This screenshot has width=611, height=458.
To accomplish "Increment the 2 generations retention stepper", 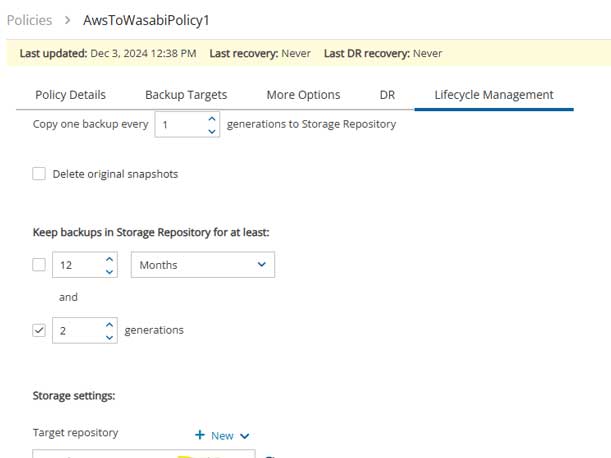I will (x=109, y=324).
